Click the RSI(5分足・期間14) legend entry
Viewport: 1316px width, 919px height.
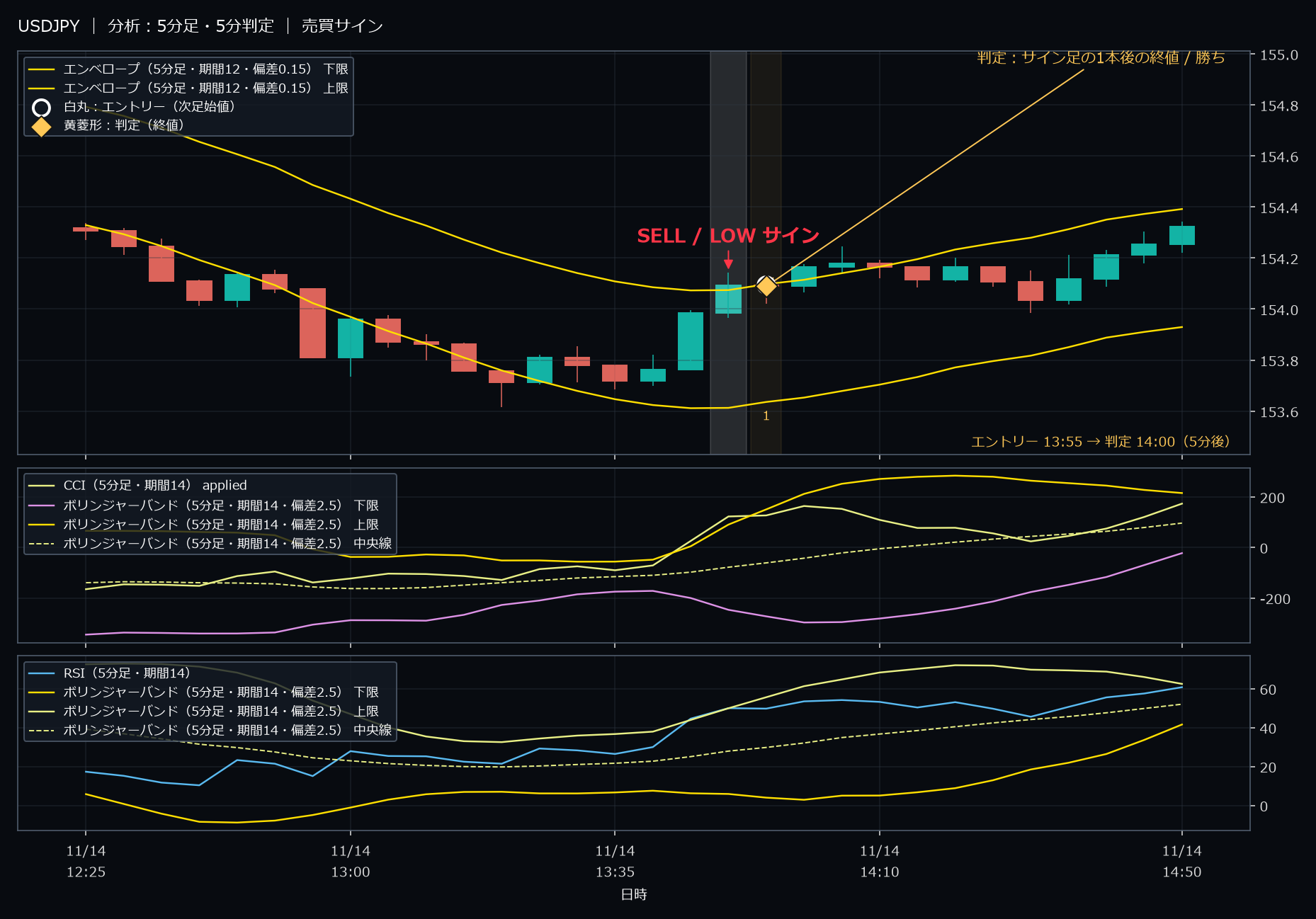(x=109, y=673)
